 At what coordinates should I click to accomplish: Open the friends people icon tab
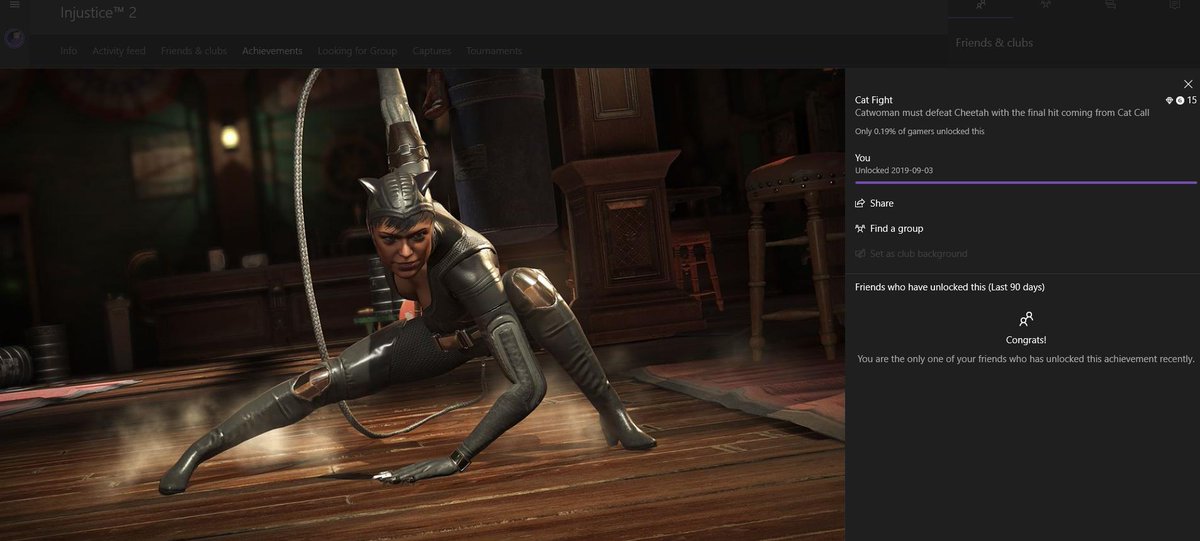pyautogui.click(x=982, y=5)
